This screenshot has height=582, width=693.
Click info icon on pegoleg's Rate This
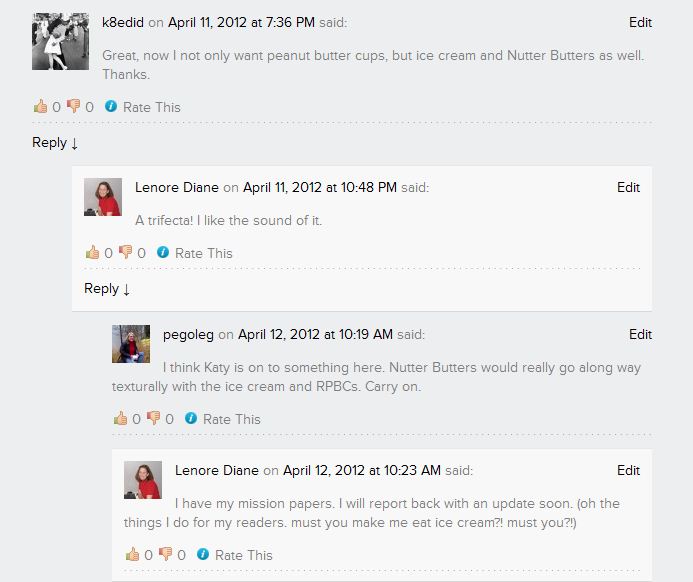click(191, 419)
